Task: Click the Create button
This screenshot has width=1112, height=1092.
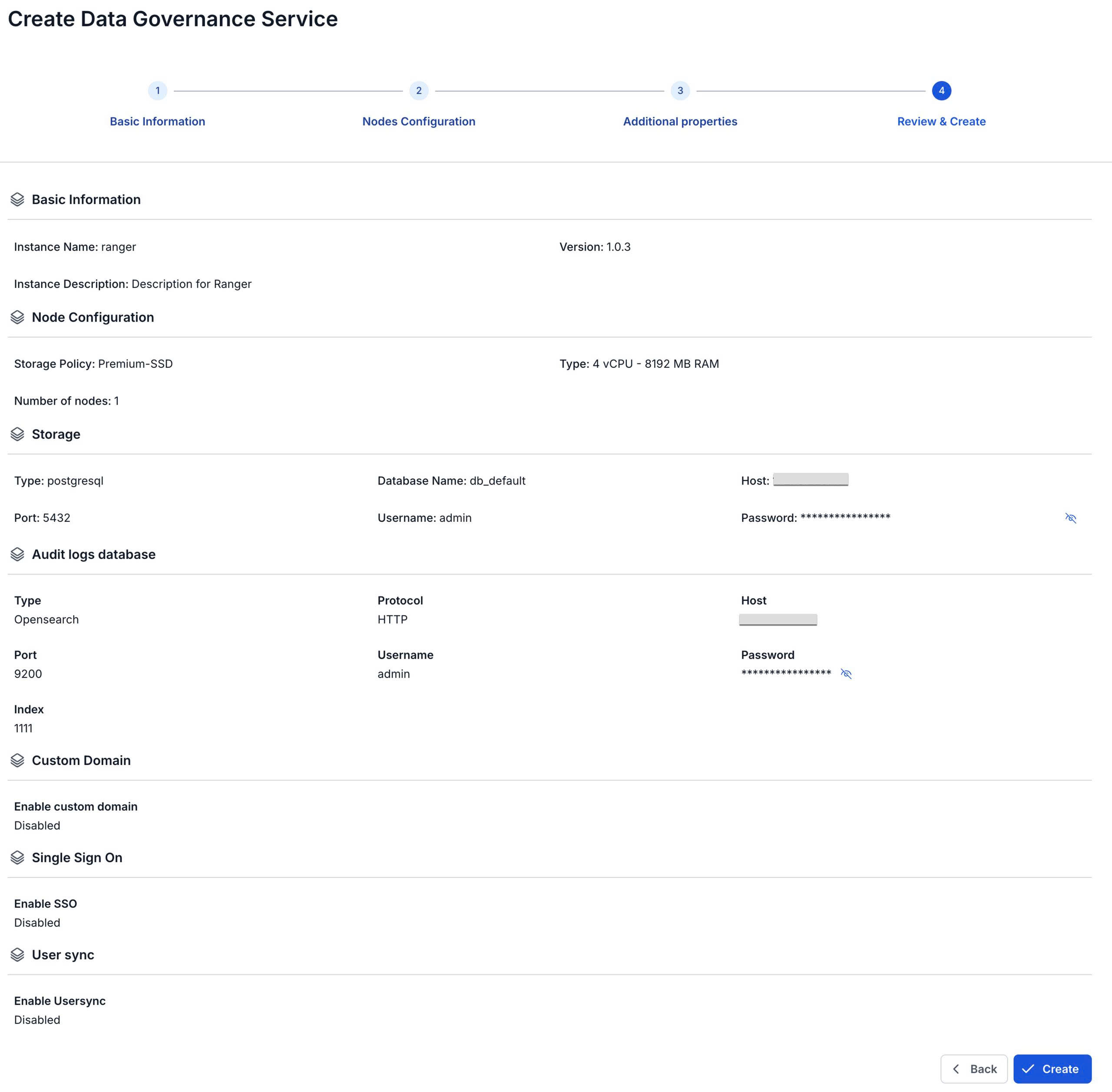Action: point(1052,1069)
